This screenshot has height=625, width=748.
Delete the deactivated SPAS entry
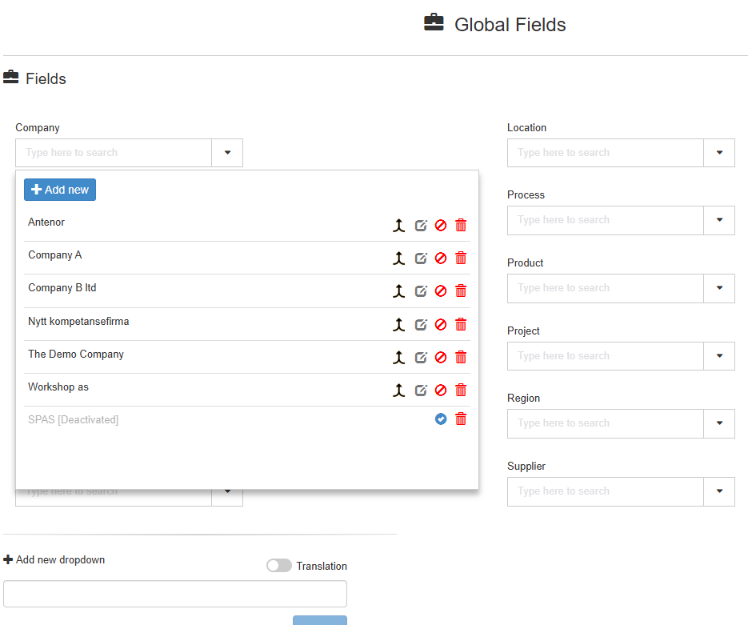[x=461, y=419]
